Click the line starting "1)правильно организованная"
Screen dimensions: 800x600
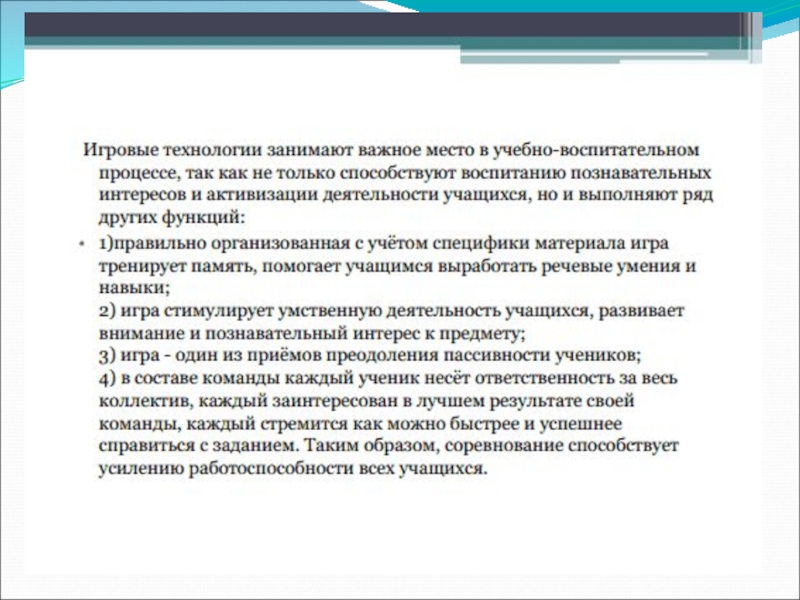pos(384,243)
